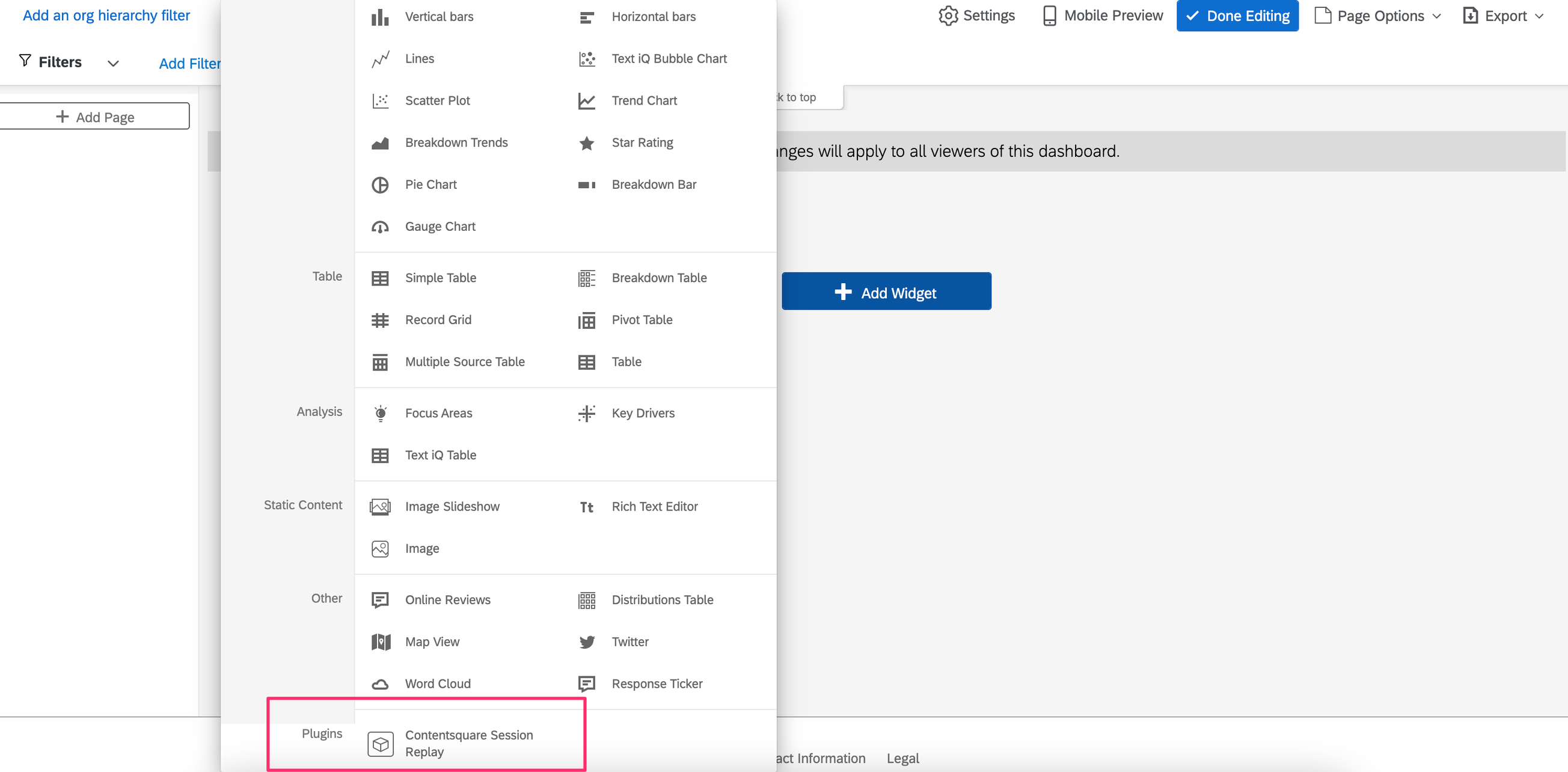
Task: Expand the Export dropdown
Action: click(x=1504, y=15)
